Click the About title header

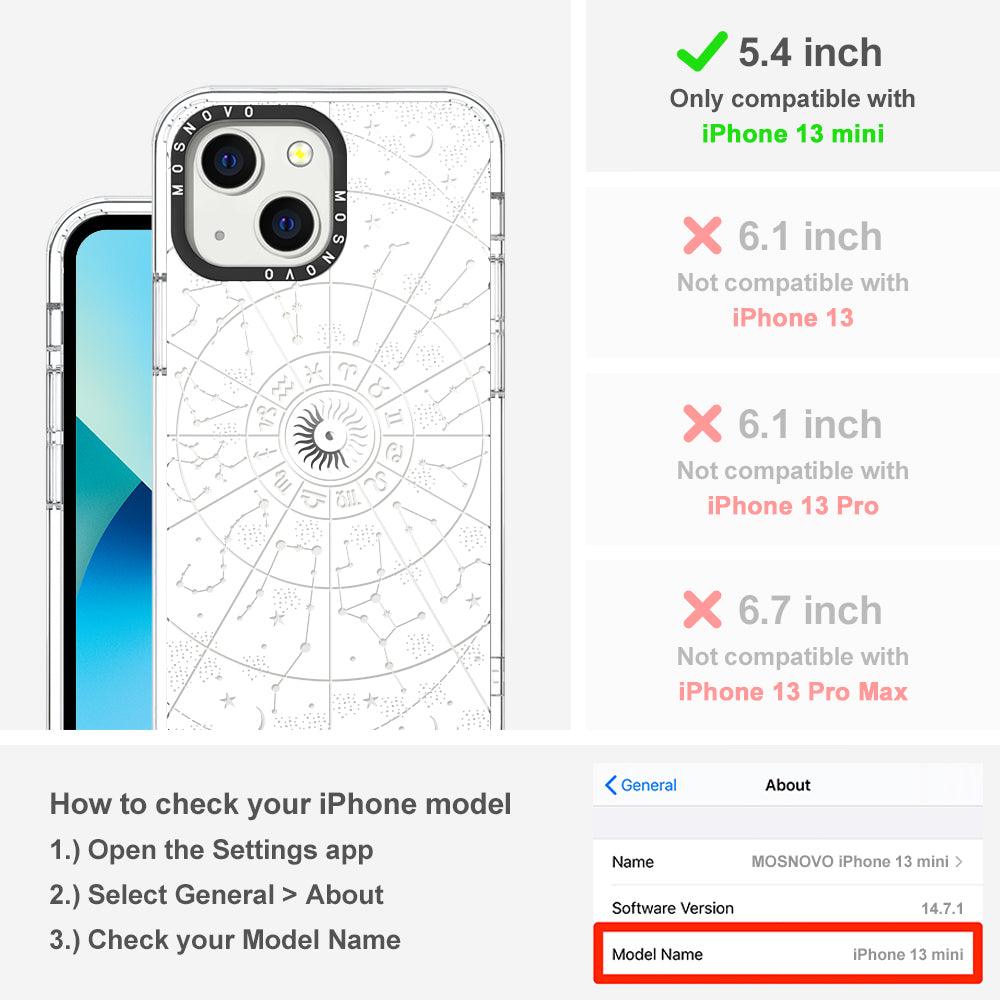coord(788,785)
